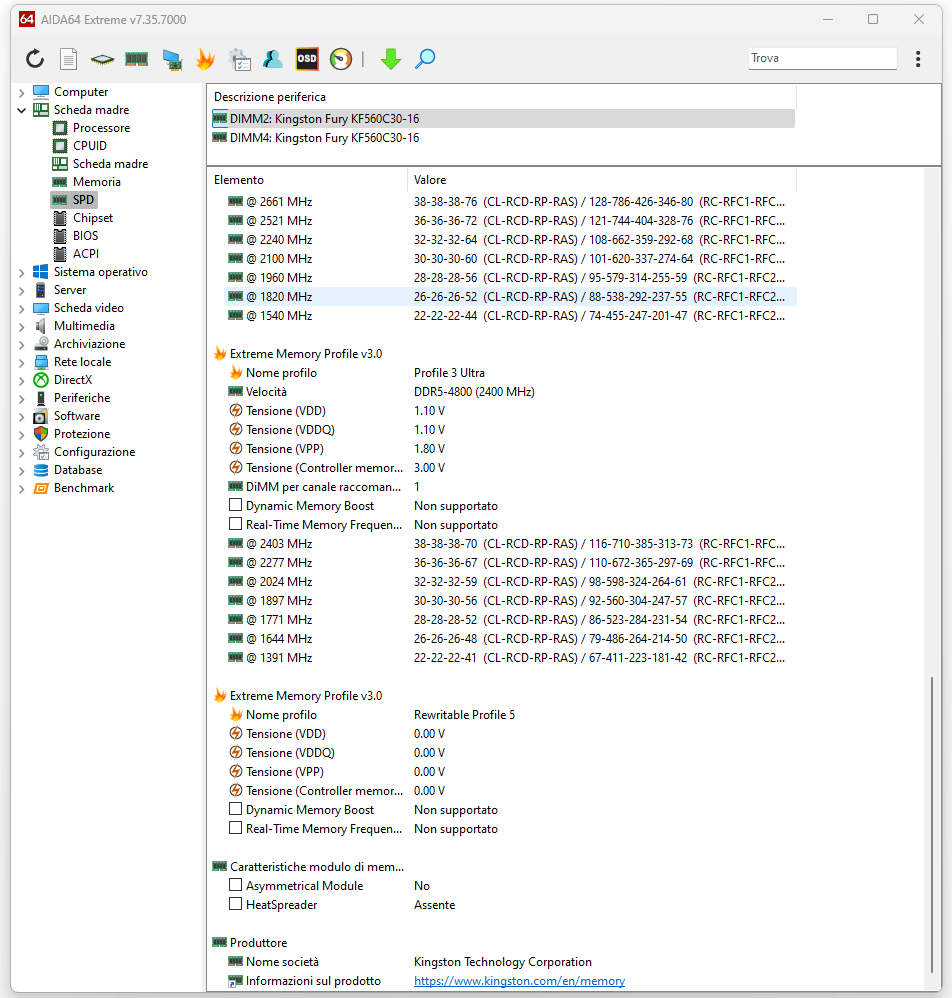952x998 pixels.
Task: Click the Database tree icon
Action: [x=41, y=470]
